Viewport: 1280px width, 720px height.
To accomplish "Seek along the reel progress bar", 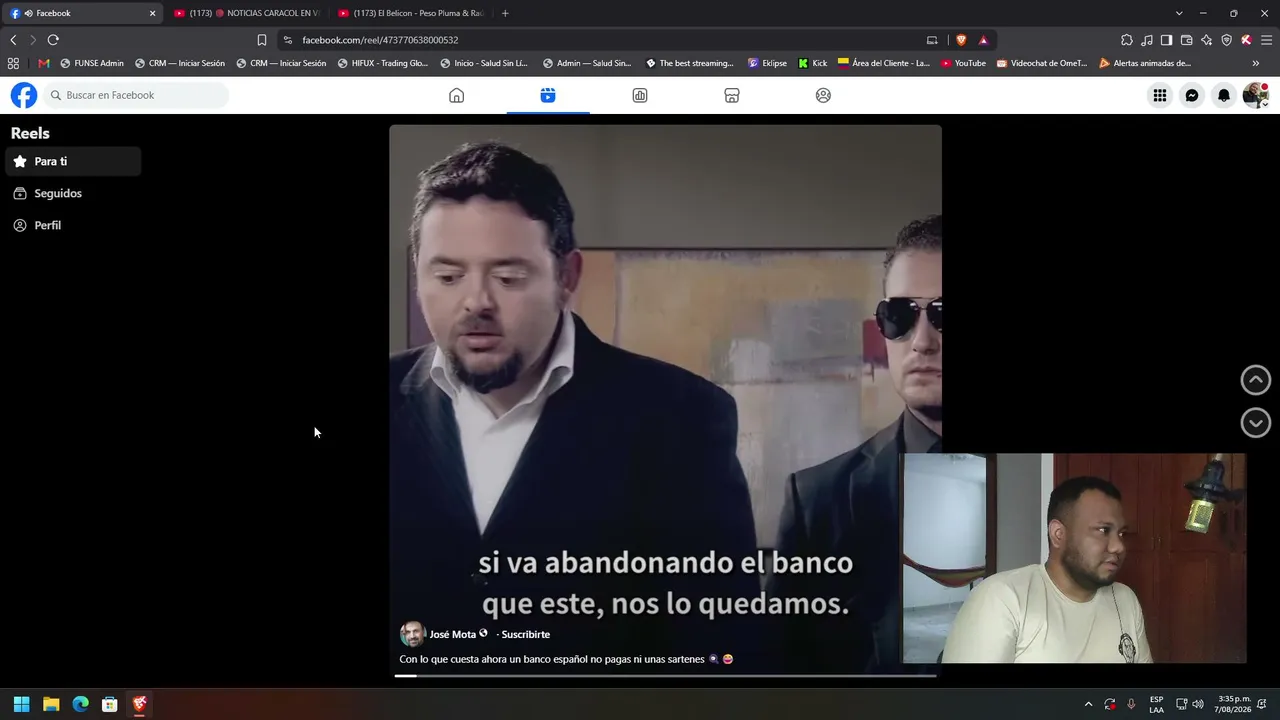I will [665, 676].
